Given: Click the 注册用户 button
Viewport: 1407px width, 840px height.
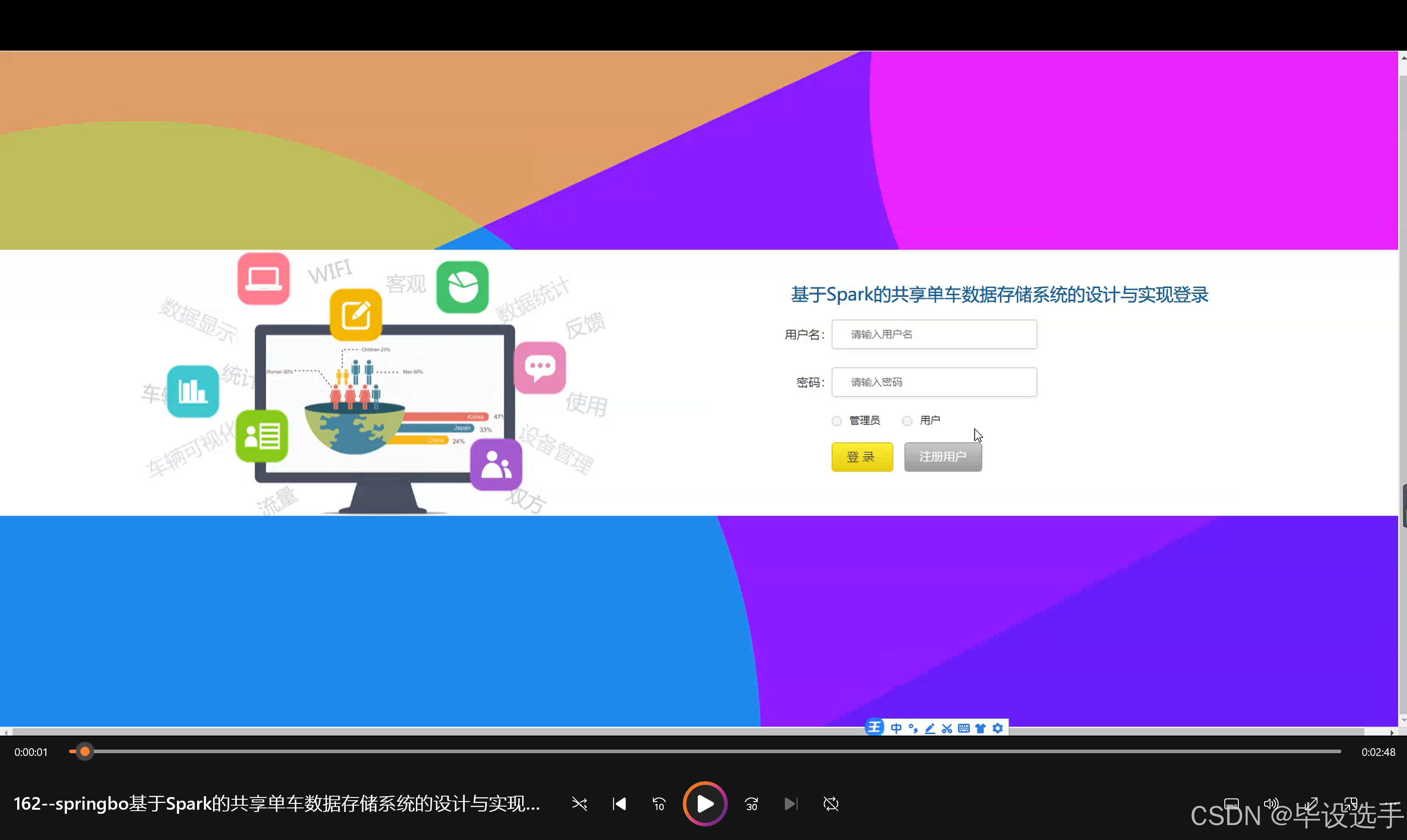Looking at the screenshot, I should pos(943,457).
